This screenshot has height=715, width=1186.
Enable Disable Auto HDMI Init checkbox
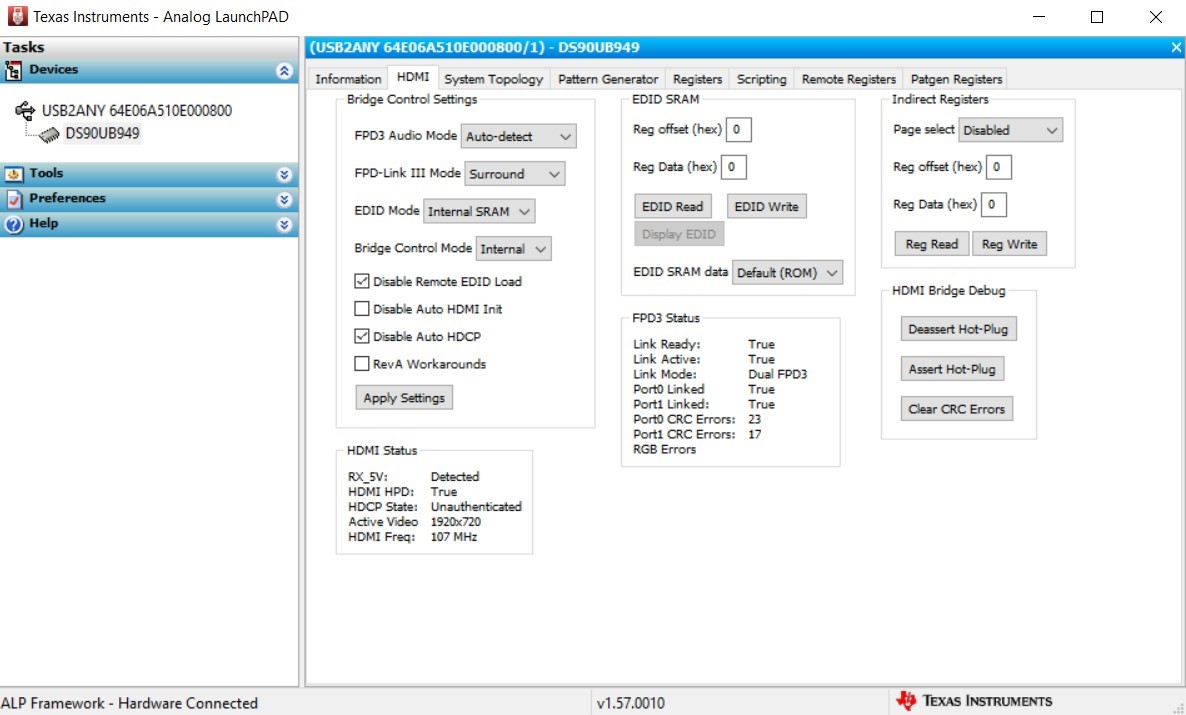click(x=362, y=309)
